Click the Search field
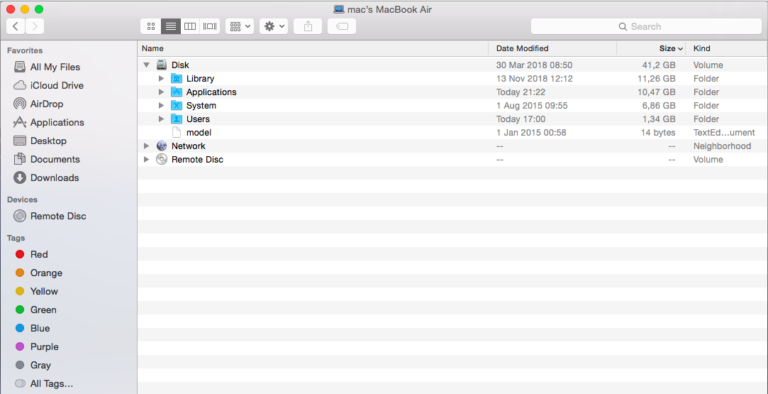 coord(646,26)
